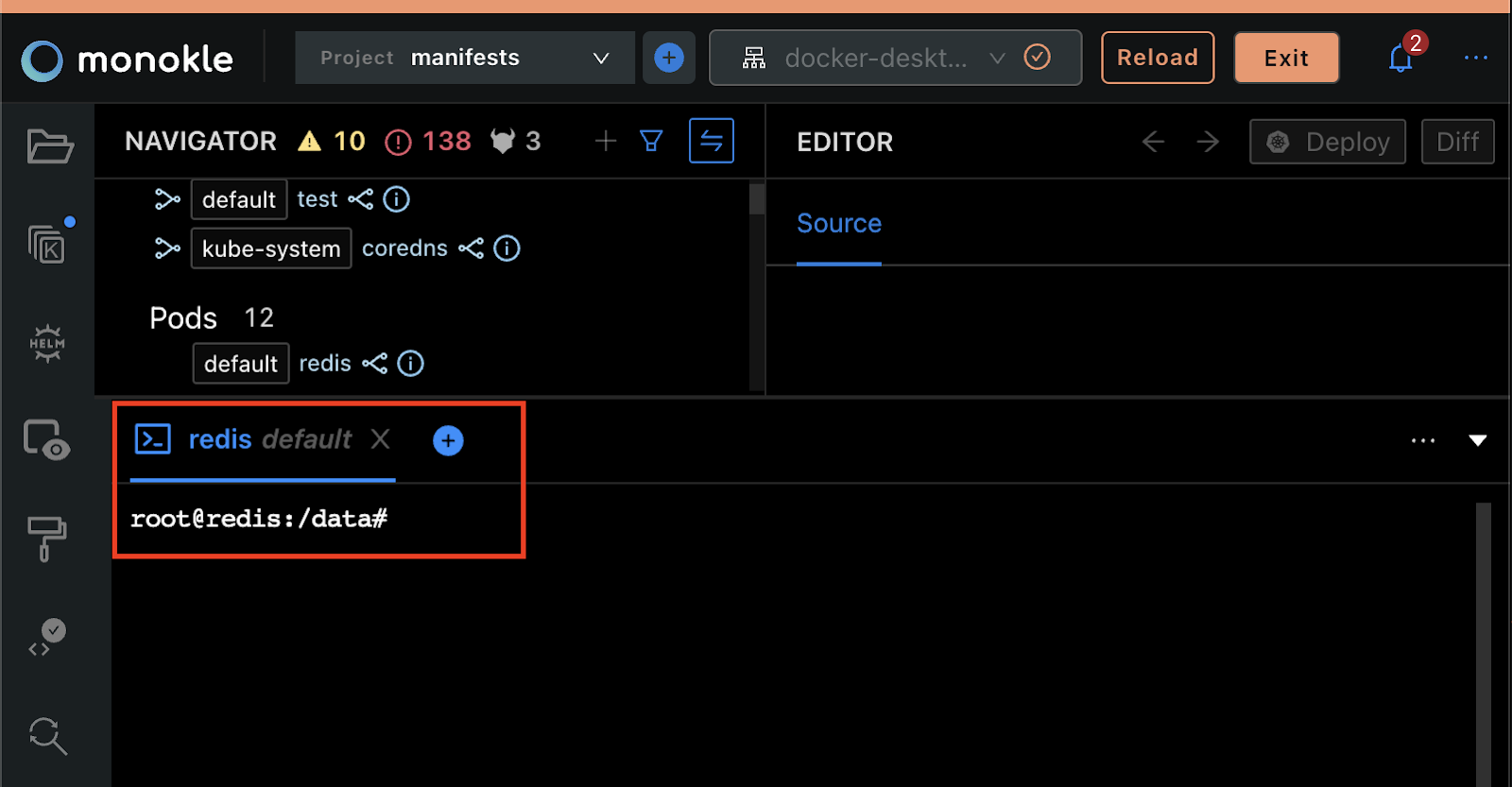Open the validation code-check icon in sidebar
The height and width of the screenshot is (787, 1512).
click(47, 638)
